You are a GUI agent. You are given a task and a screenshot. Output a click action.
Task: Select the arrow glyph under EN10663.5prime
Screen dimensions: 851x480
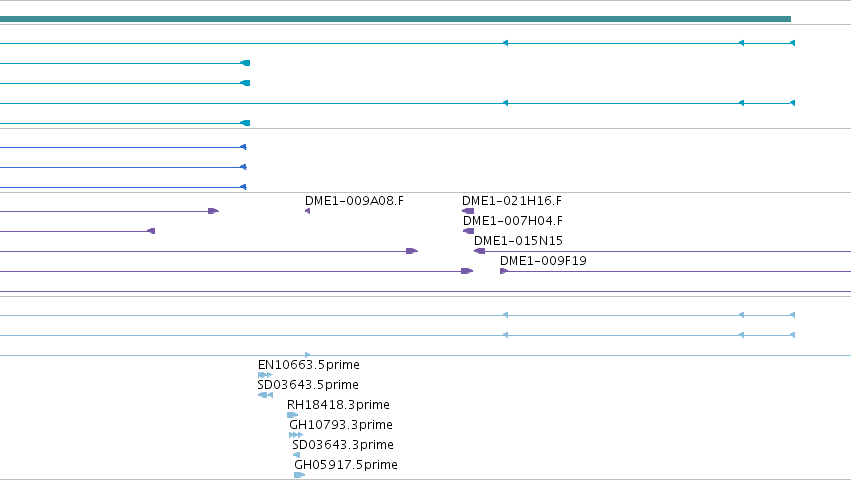click(x=265, y=375)
